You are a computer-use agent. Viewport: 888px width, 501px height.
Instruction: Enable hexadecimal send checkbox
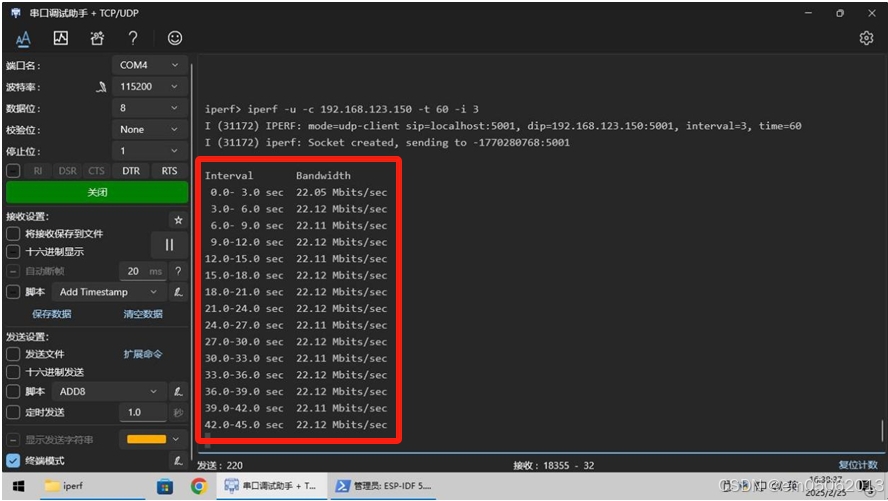point(13,372)
